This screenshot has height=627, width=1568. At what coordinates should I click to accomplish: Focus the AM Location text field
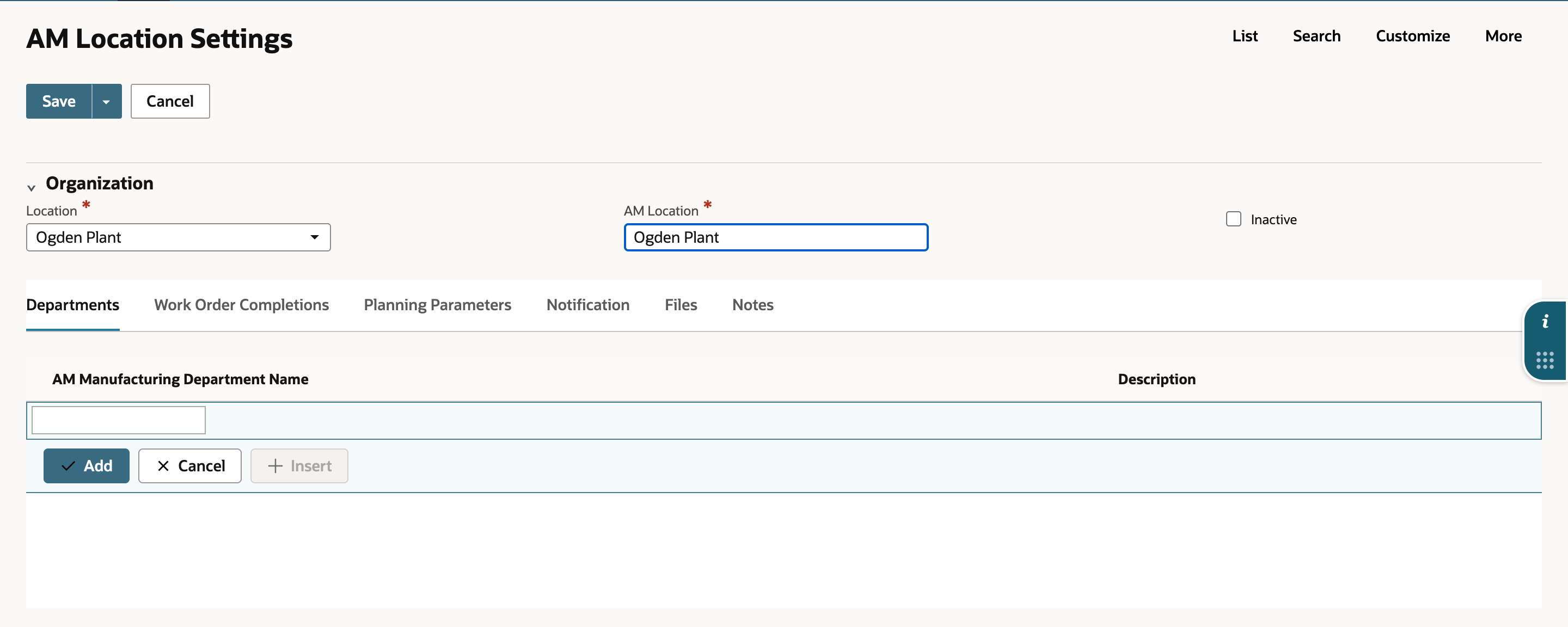click(776, 237)
